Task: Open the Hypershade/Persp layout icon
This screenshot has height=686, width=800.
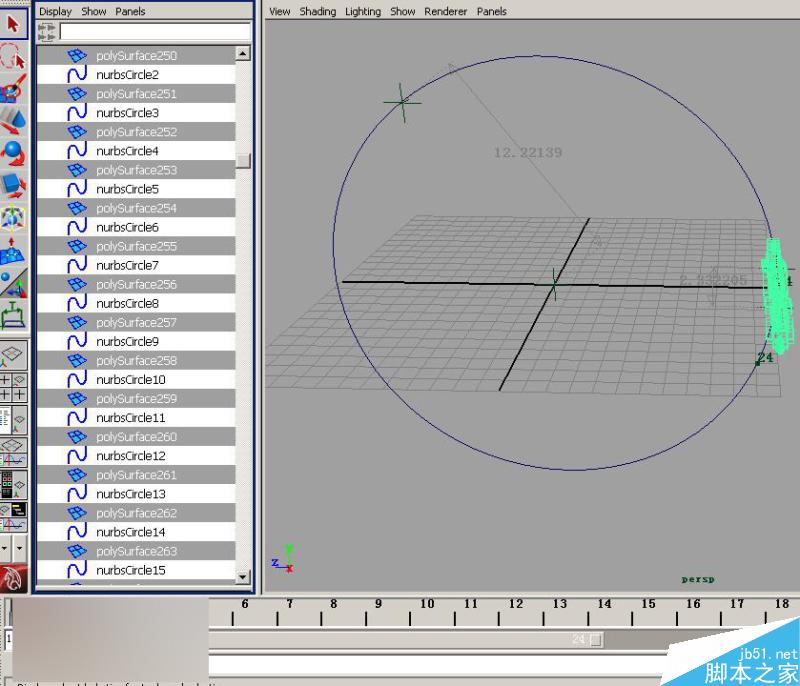Action: (13, 485)
